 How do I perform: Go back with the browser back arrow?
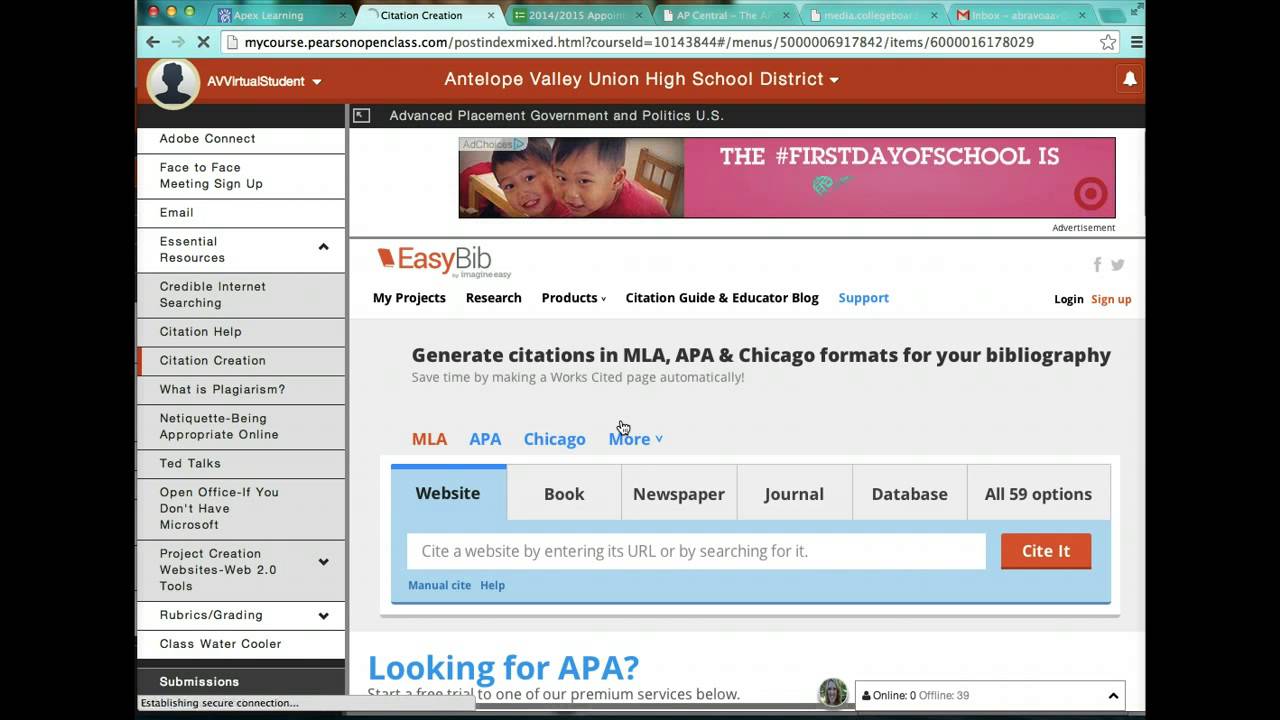[x=152, y=42]
